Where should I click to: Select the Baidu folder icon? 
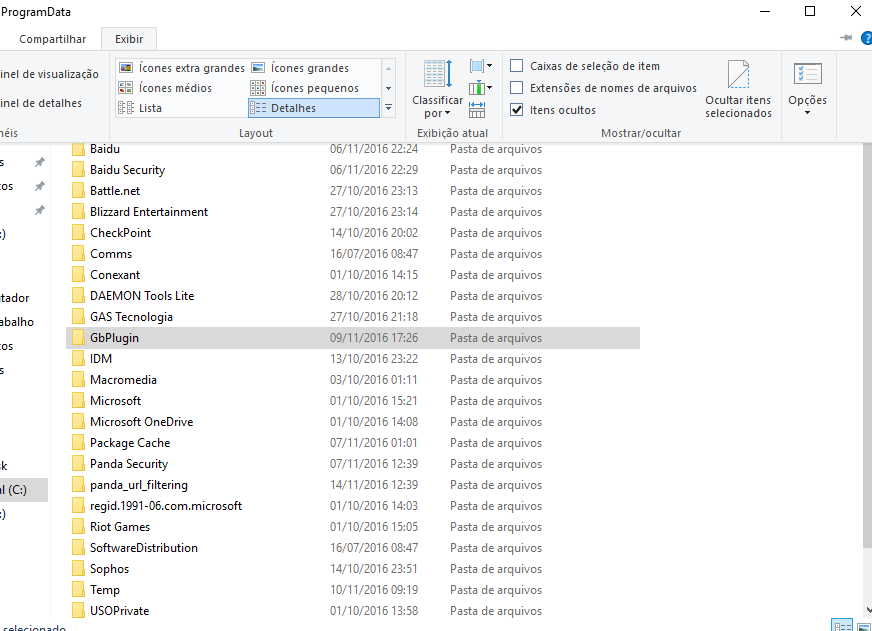(78, 149)
